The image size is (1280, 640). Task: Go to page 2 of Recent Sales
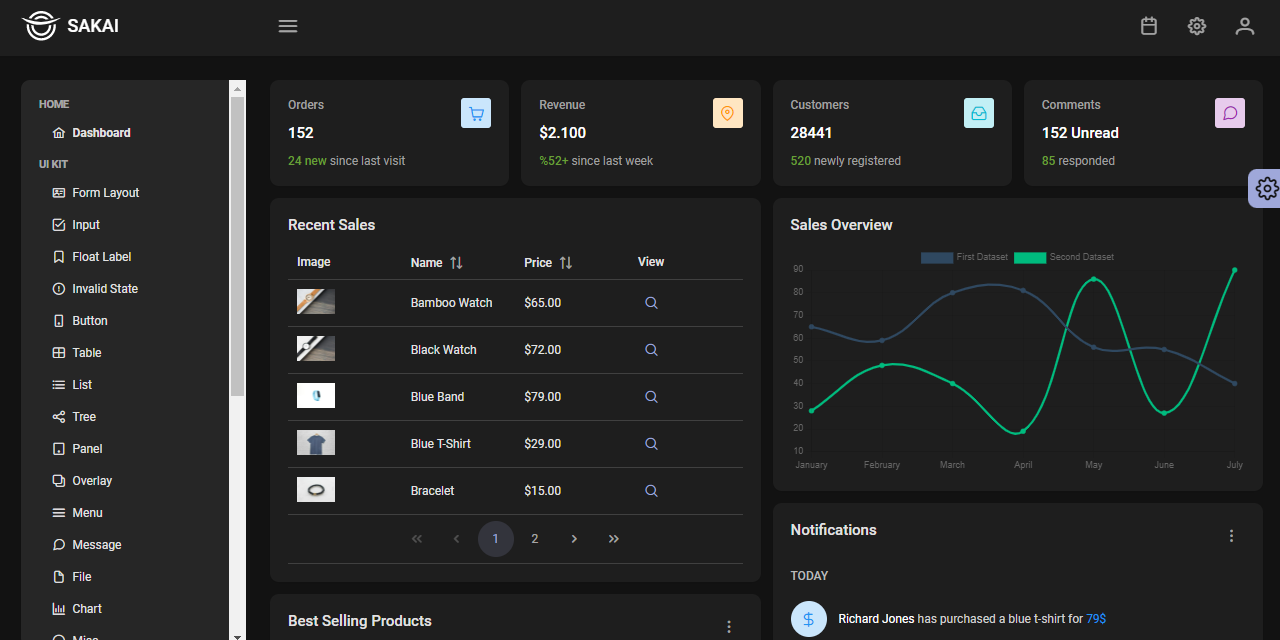(534, 538)
